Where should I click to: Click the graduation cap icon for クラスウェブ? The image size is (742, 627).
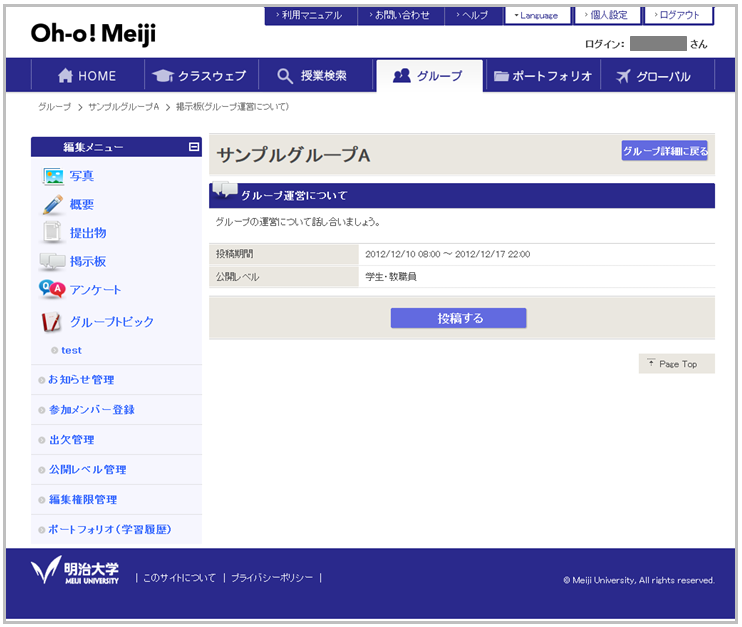pyautogui.click(x=163, y=76)
